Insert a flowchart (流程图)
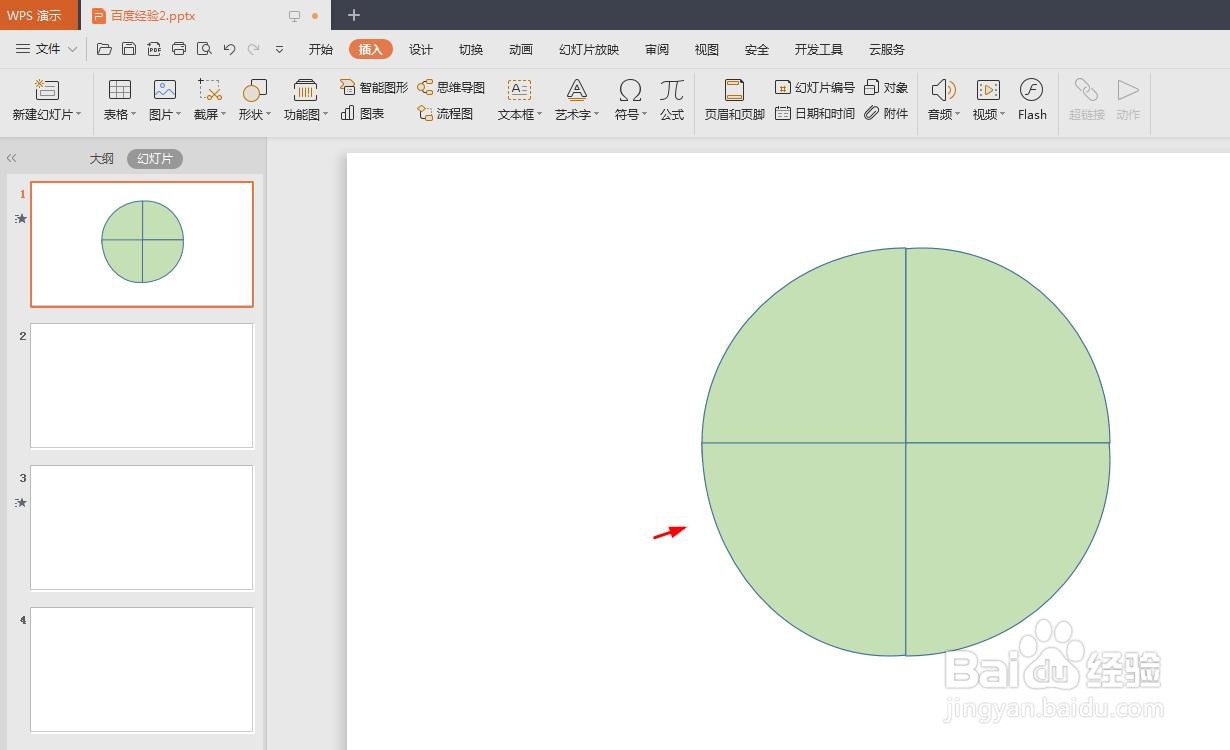This screenshot has height=750, width=1230. click(x=446, y=114)
